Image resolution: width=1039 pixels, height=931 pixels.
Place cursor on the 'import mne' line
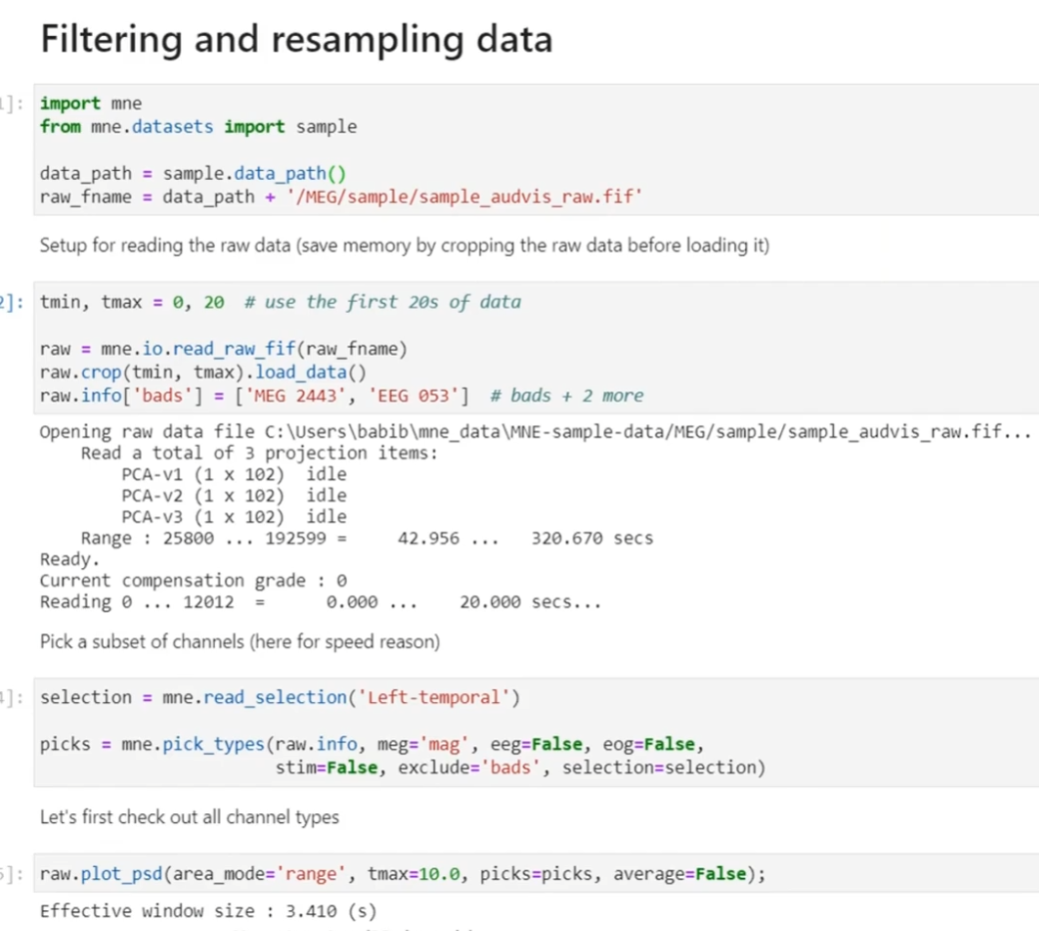tap(91, 103)
